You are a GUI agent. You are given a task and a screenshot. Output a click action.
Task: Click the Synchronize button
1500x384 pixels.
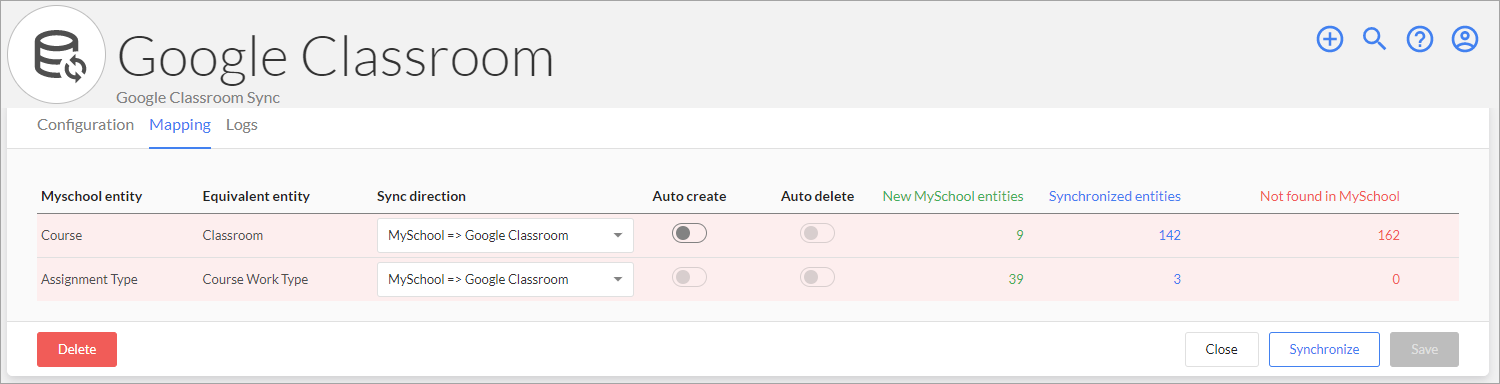tap(1324, 349)
